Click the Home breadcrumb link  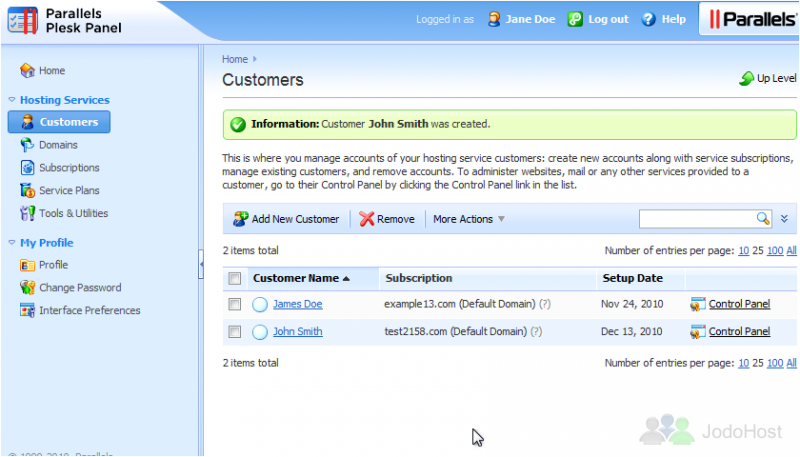(235, 59)
